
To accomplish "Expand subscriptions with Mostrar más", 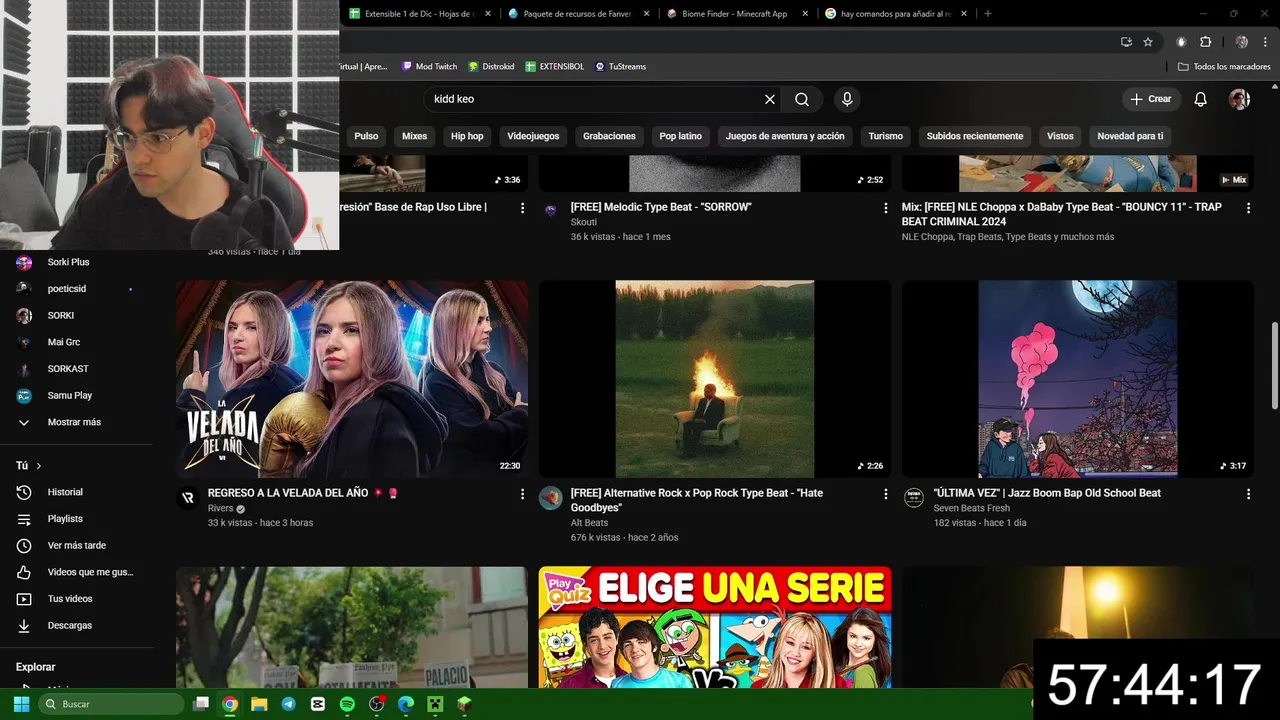I will tap(76, 422).
